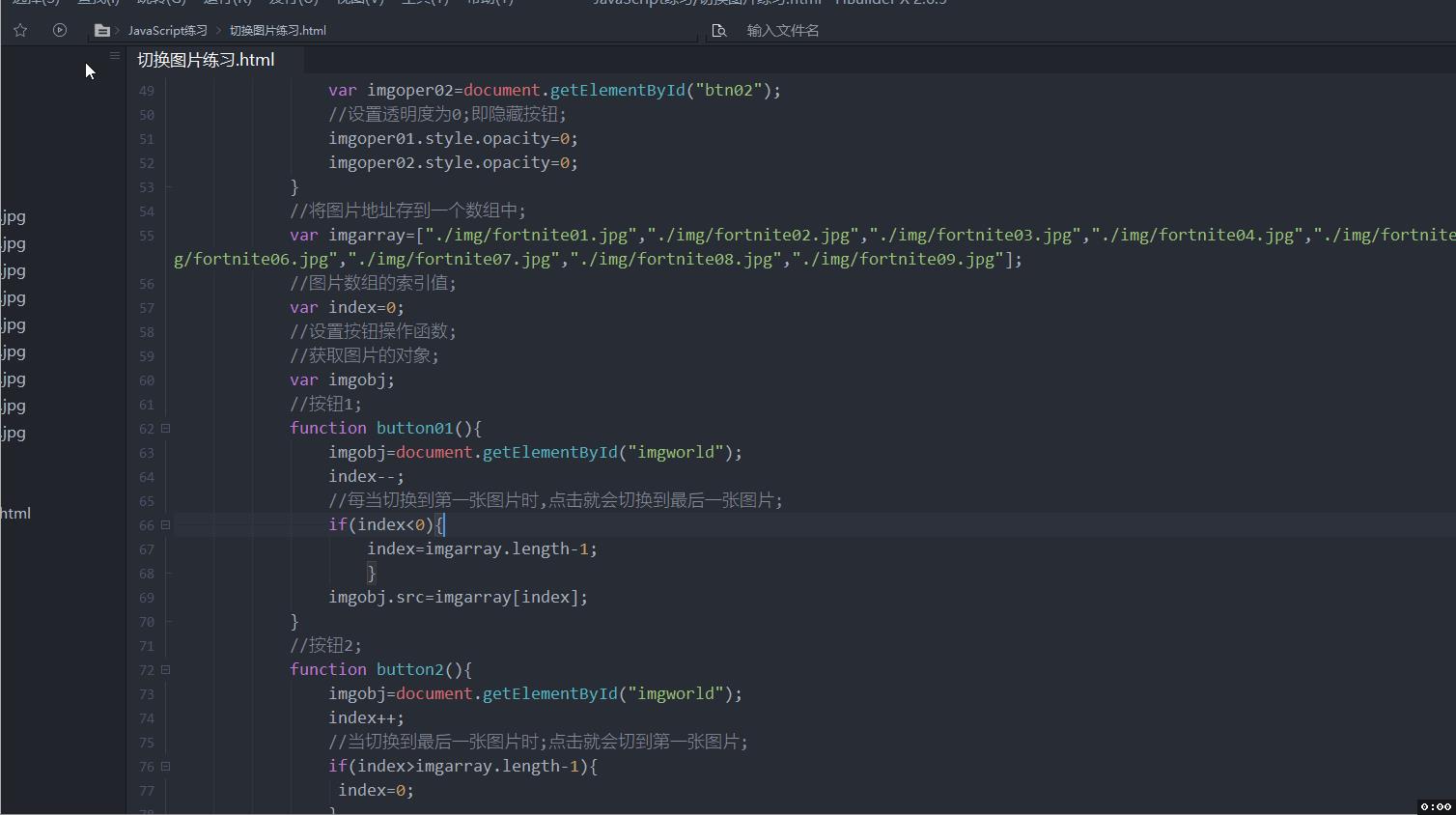Screen dimensions: 1456x815
Task: Click the button01 function name
Action: click(x=414, y=428)
